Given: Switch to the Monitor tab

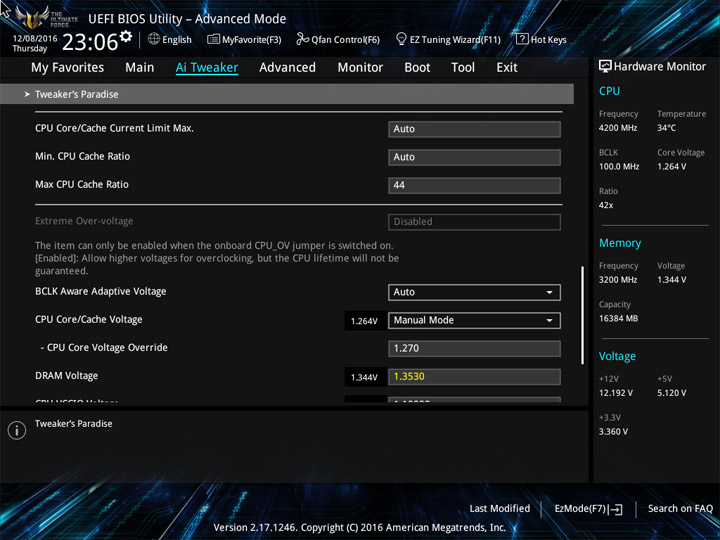Looking at the screenshot, I should (x=360, y=68).
